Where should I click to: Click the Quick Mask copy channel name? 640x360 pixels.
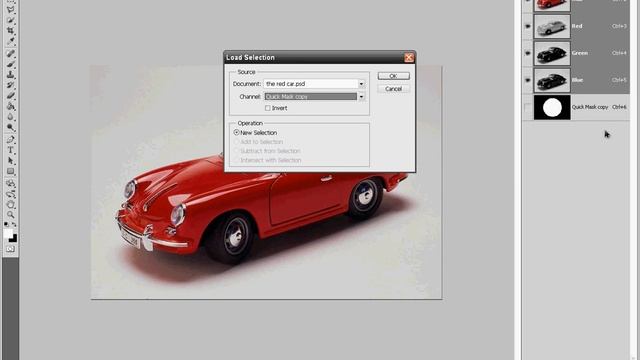coord(590,107)
